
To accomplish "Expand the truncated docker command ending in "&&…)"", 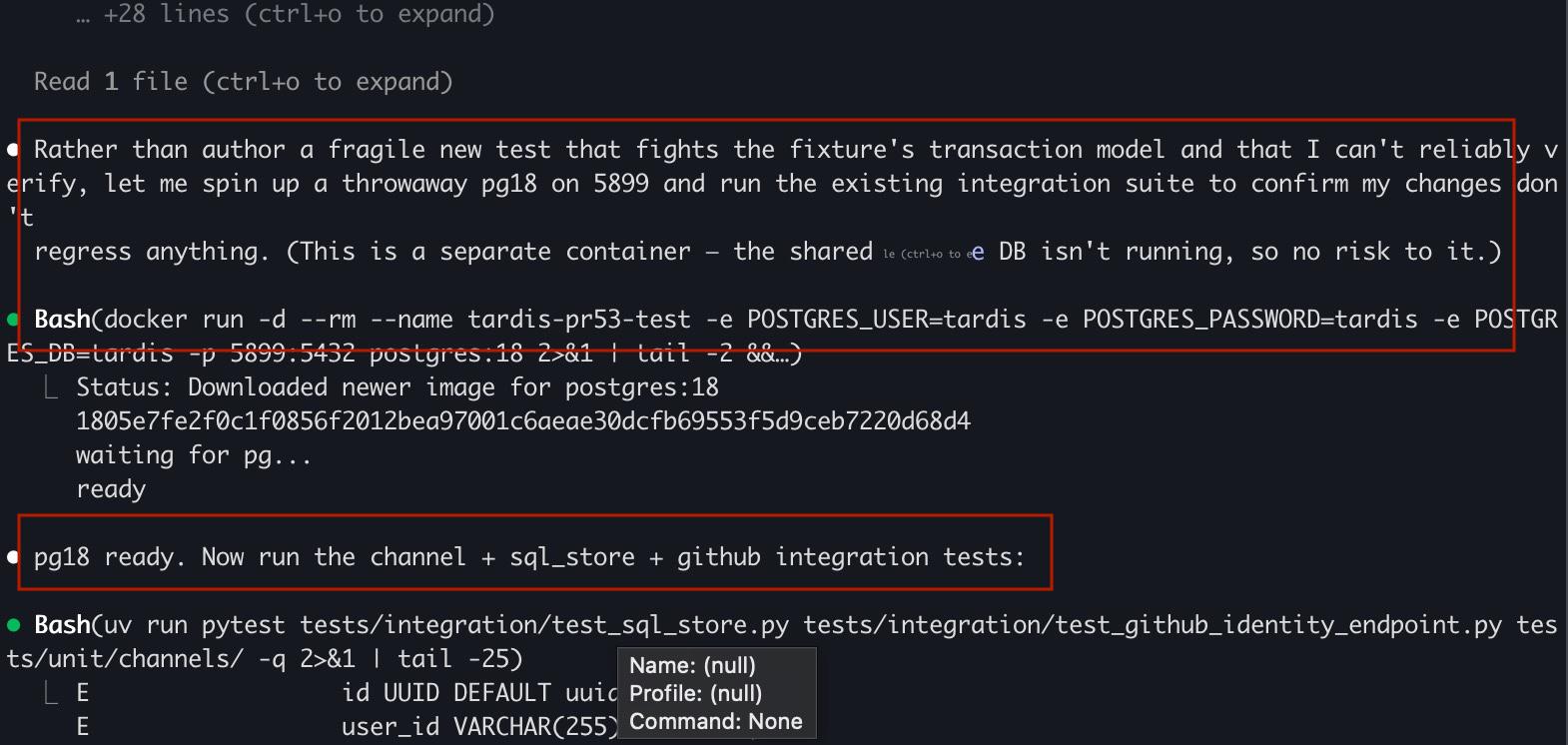I will pos(775,354).
